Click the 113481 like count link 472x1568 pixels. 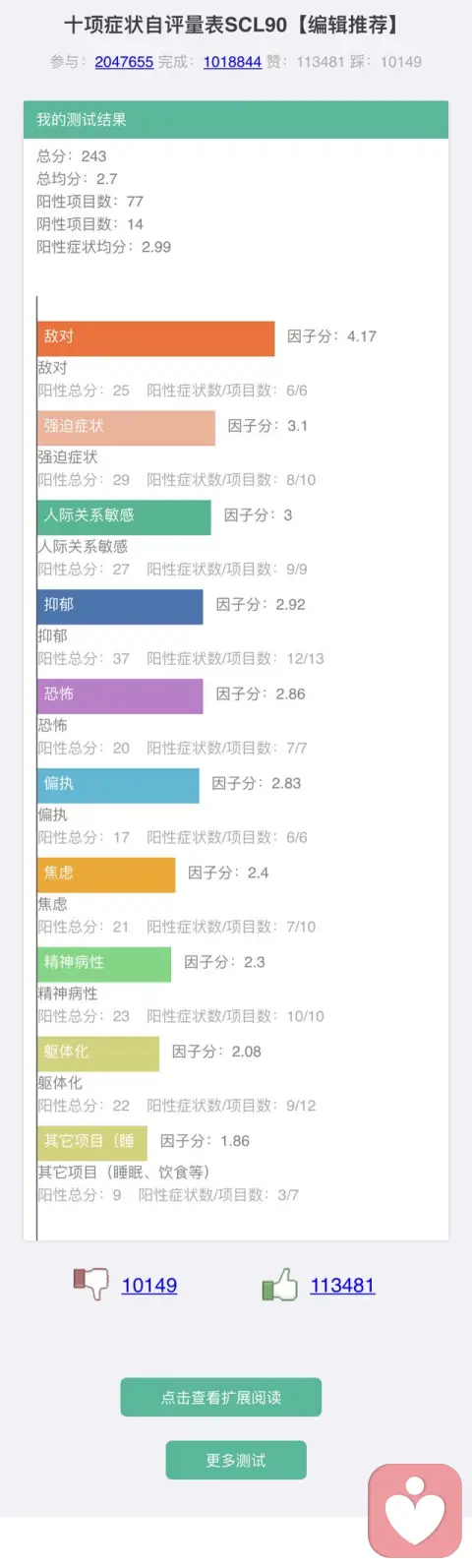tap(342, 1285)
